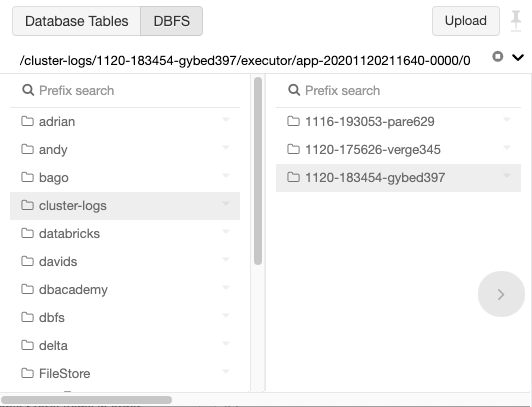Click the folder icon next to bago
The width and height of the screenshot is (532, 407).
coord(27,177)
